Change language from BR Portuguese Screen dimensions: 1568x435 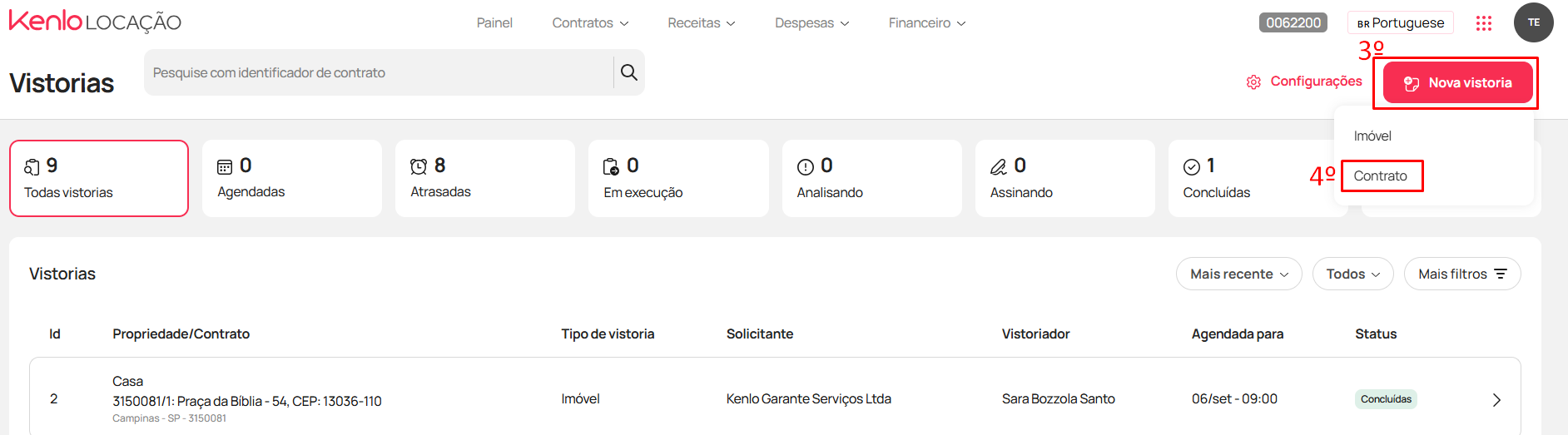[1400, 22]
